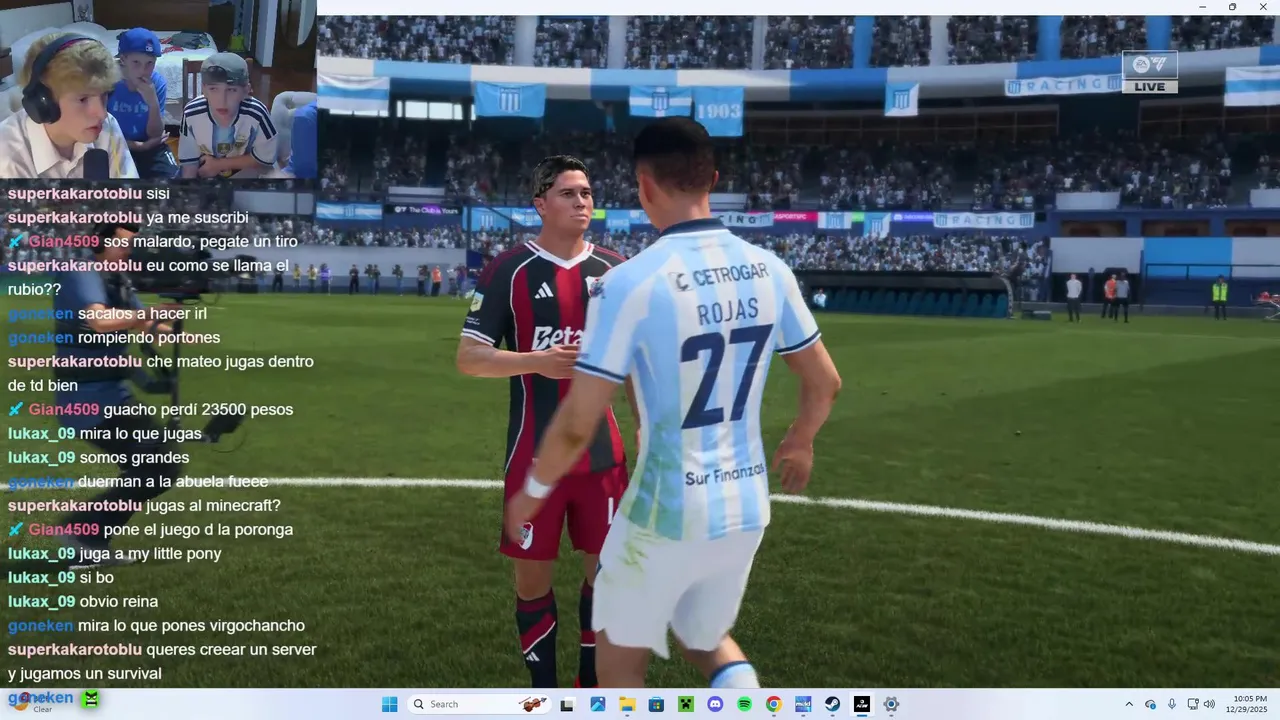Click chat message 'somos grandes'
This screenshot has height=720, width=1280.
pos(134,457)
